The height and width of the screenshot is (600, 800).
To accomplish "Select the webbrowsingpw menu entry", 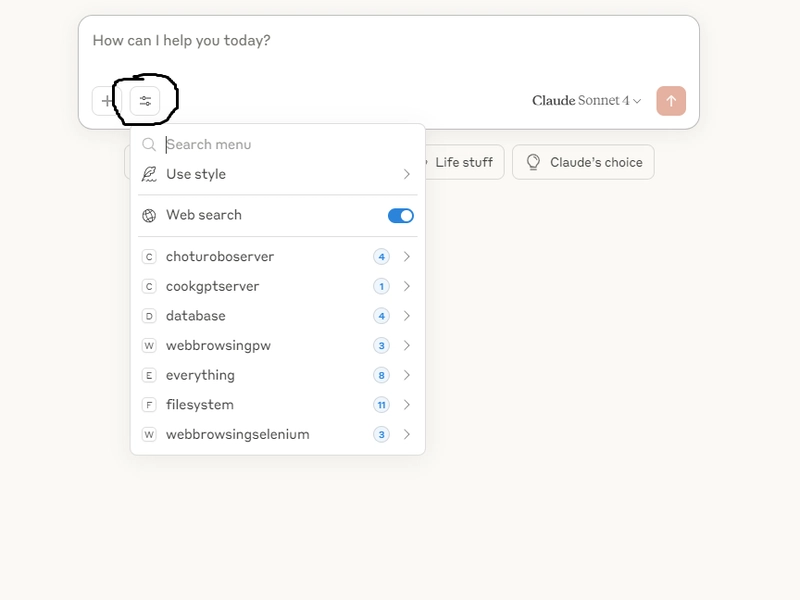I will [278, 346].
